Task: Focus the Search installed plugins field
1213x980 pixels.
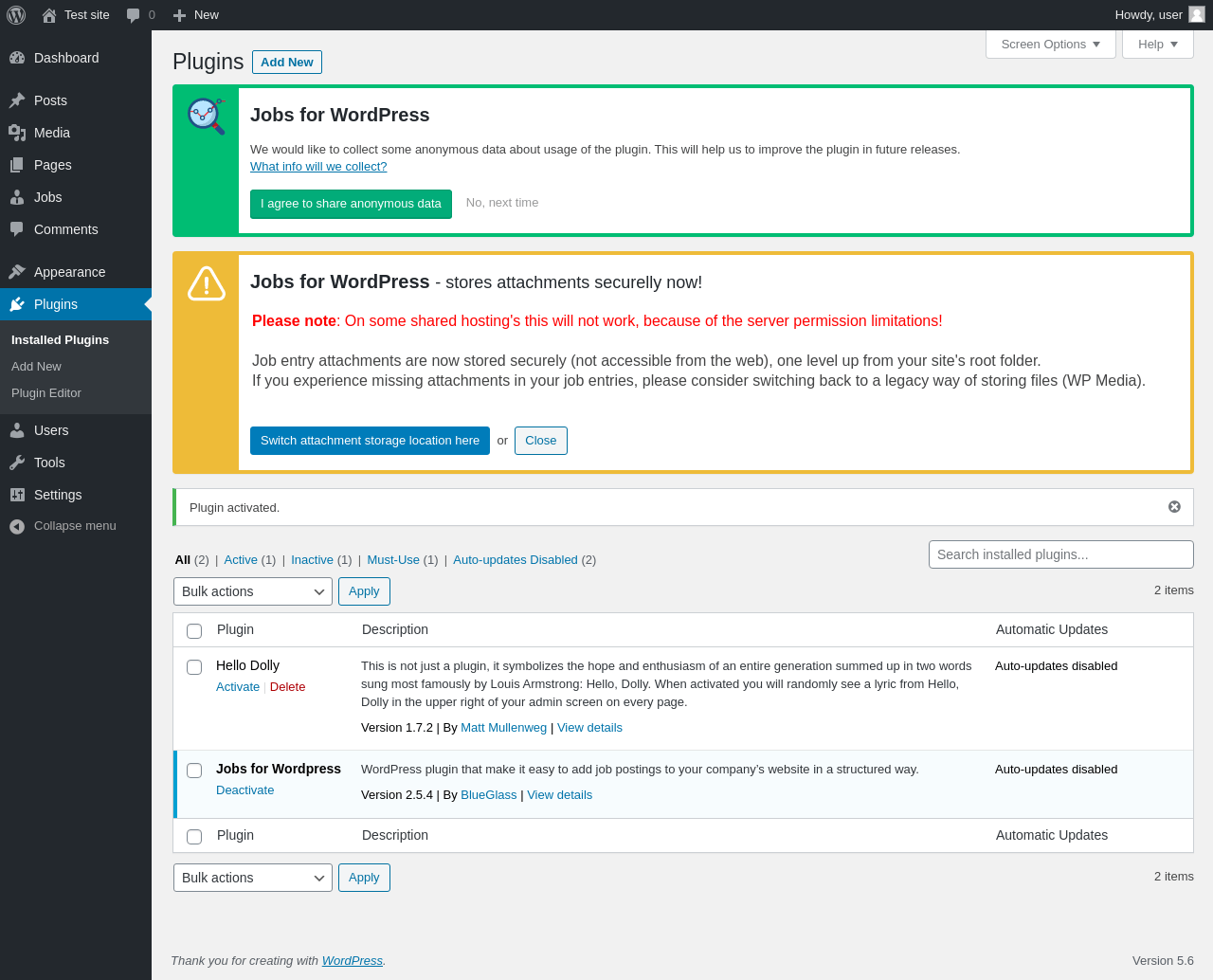Action: pyautogui.click(x=1061, y=554)
